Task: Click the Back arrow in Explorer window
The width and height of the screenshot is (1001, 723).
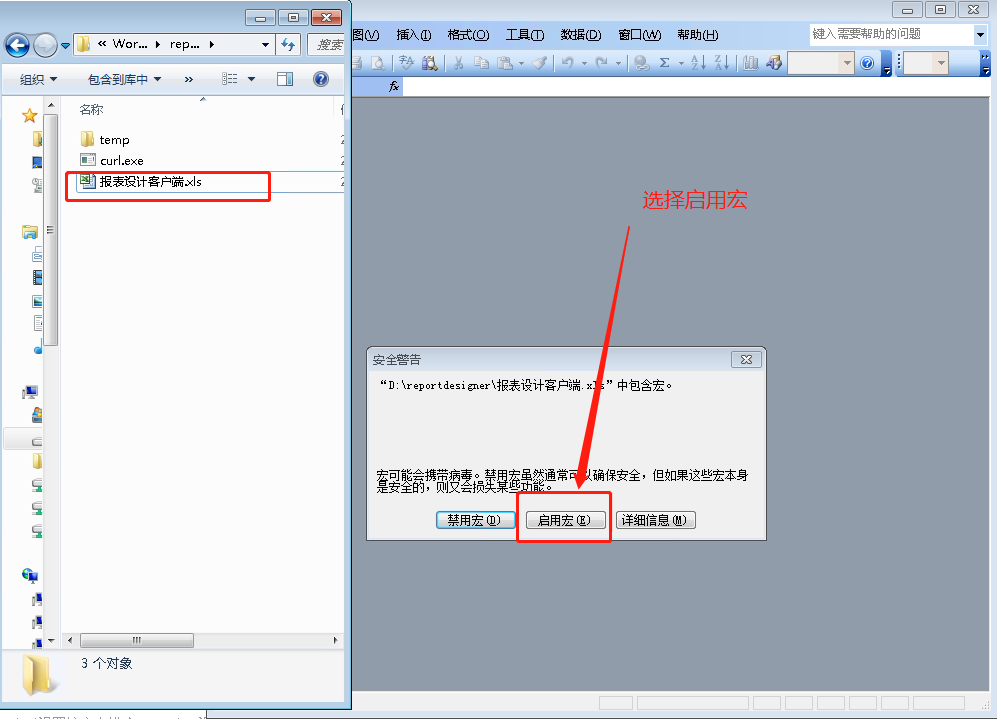Action: pos(17,45)
